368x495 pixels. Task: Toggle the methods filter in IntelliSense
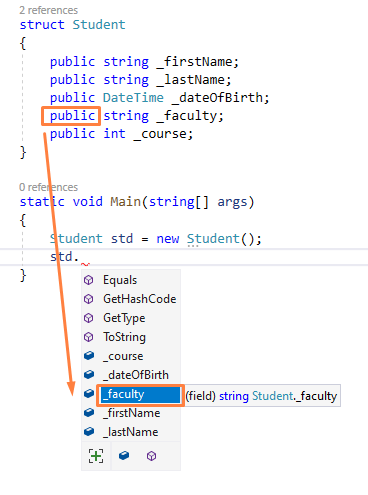pos(151,456)
